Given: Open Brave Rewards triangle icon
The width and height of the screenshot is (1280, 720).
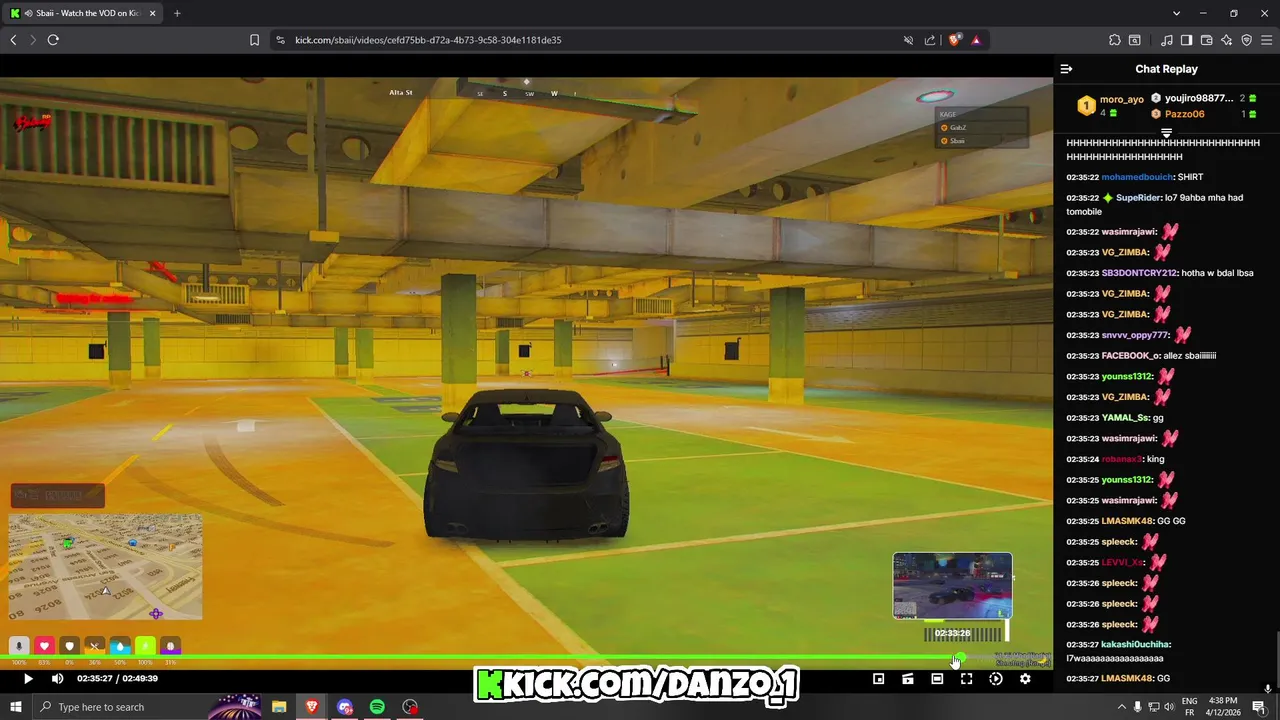Looking at the screenshot, I should click(976, 40).
